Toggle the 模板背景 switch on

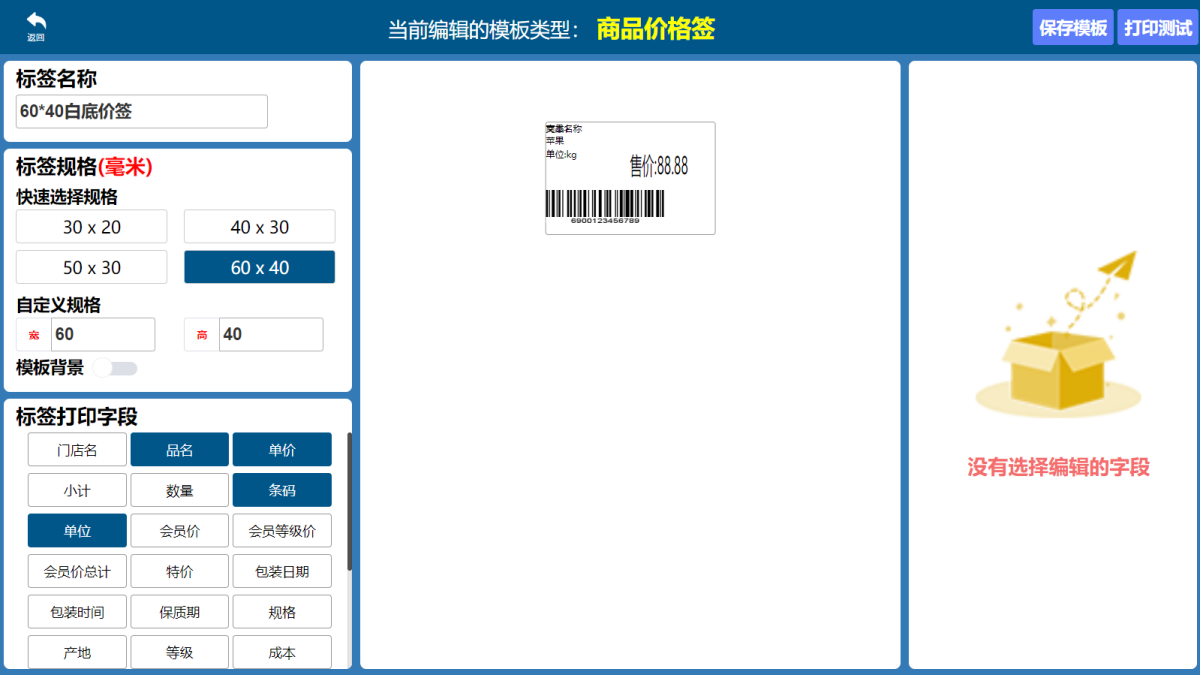point(115,368)
